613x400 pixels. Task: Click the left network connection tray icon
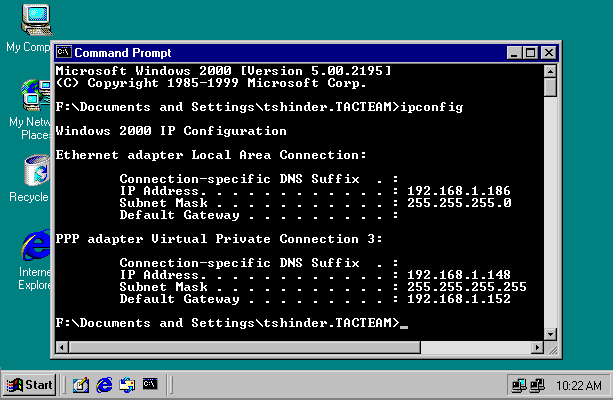point(518,384)
